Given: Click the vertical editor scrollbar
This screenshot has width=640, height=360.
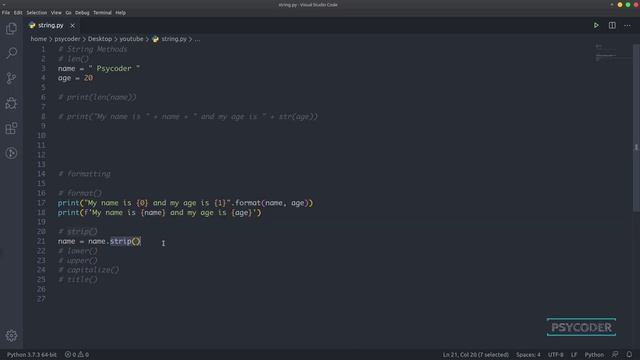Looking at the screenshot, I should tap(636, 127).
